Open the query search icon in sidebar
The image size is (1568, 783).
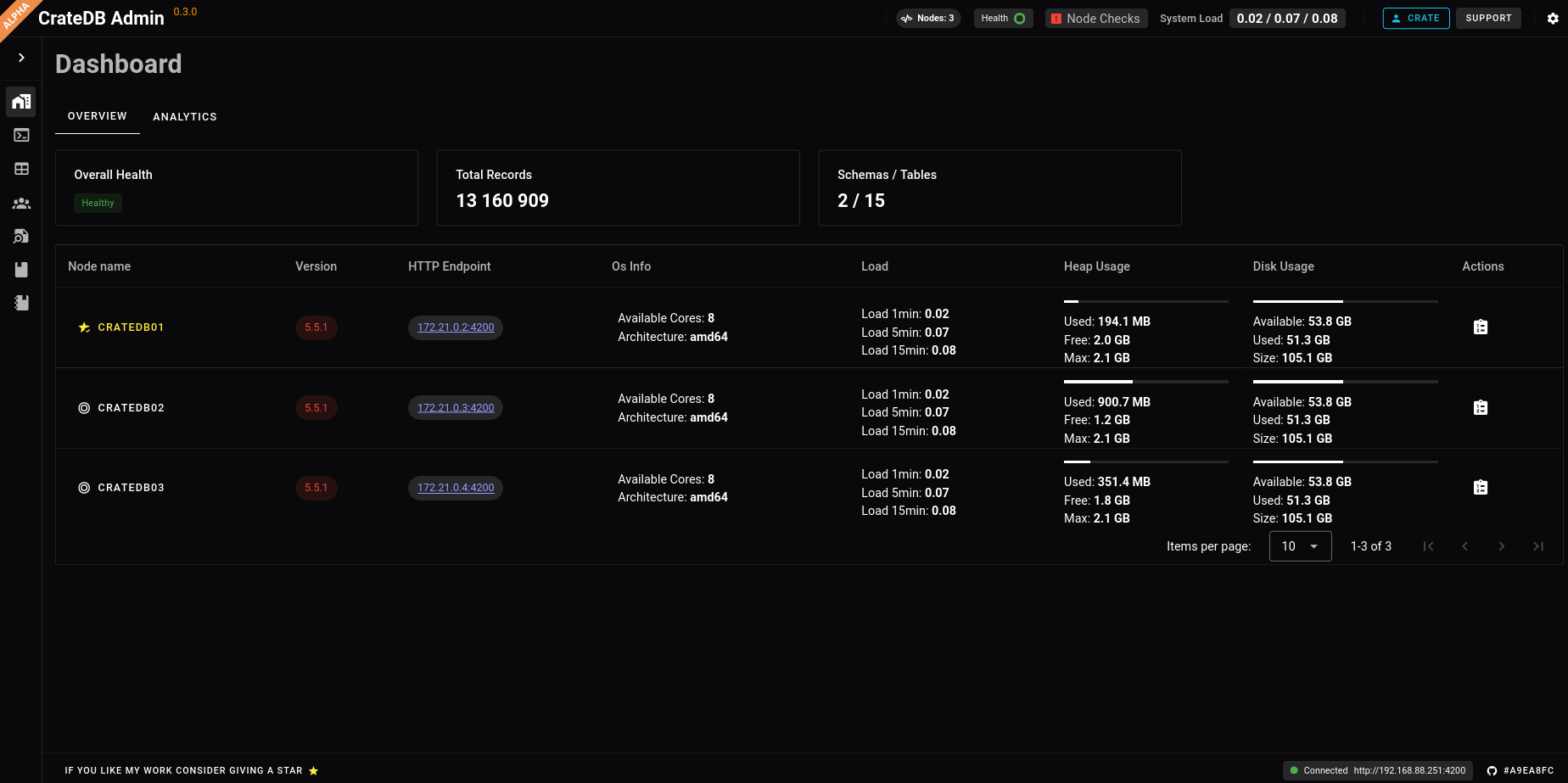21,236
